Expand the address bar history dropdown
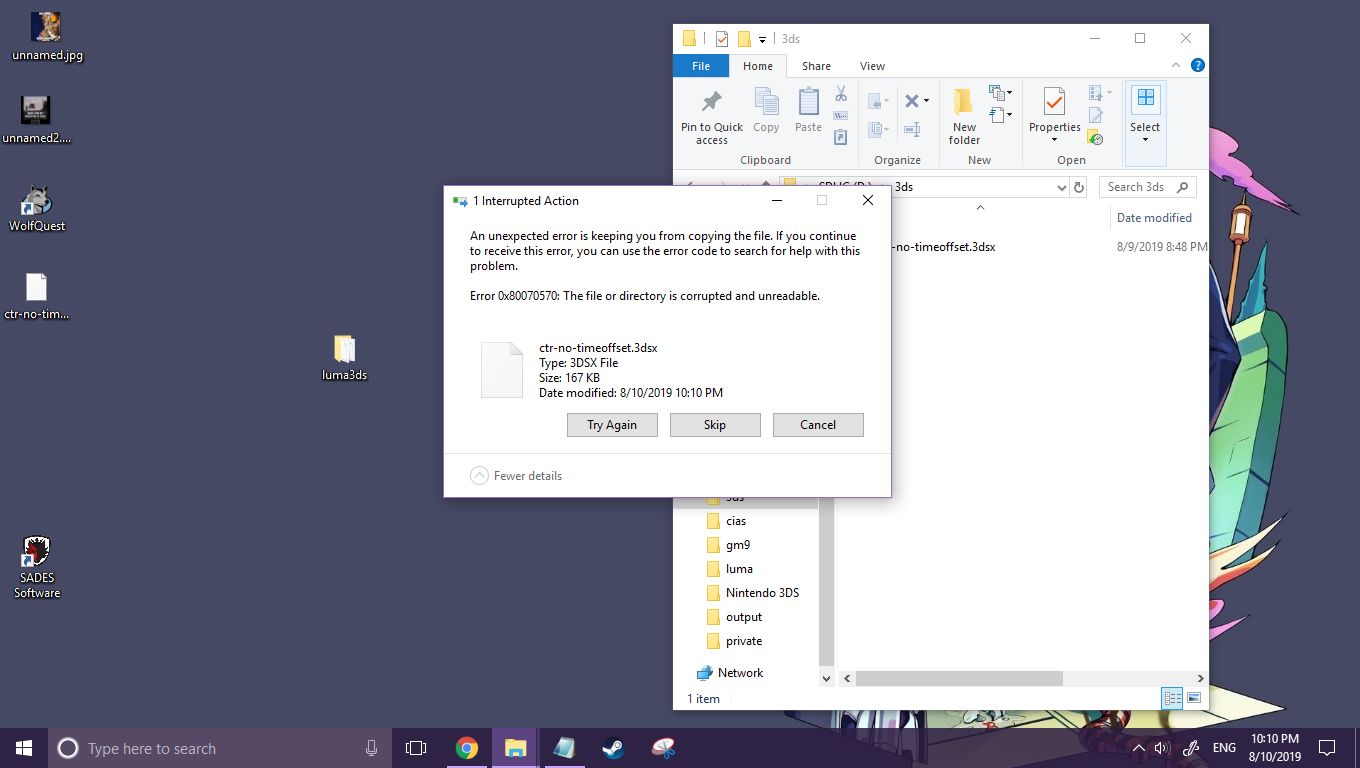Viewport: 1360px width, 768px height. point(1061,187)
